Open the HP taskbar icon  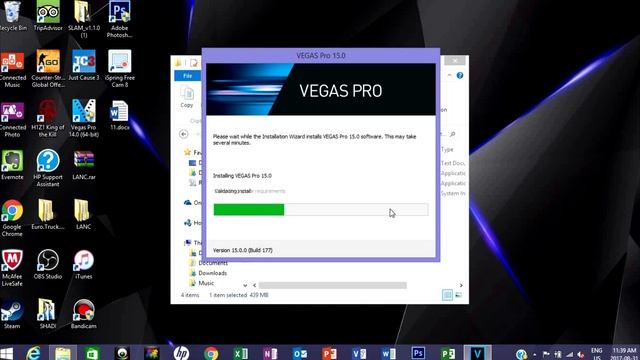click(x=181, y=353)
